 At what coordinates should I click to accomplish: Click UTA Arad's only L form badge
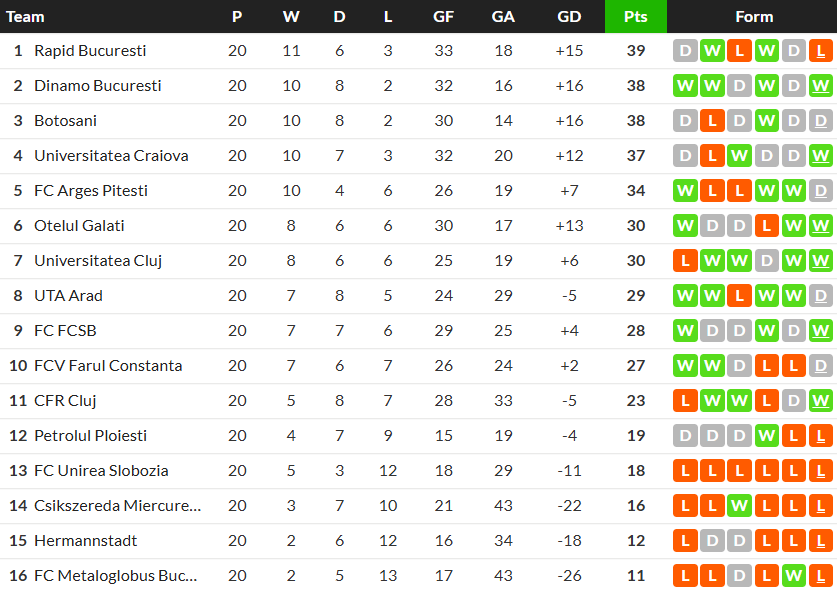(x=739, y=296)
